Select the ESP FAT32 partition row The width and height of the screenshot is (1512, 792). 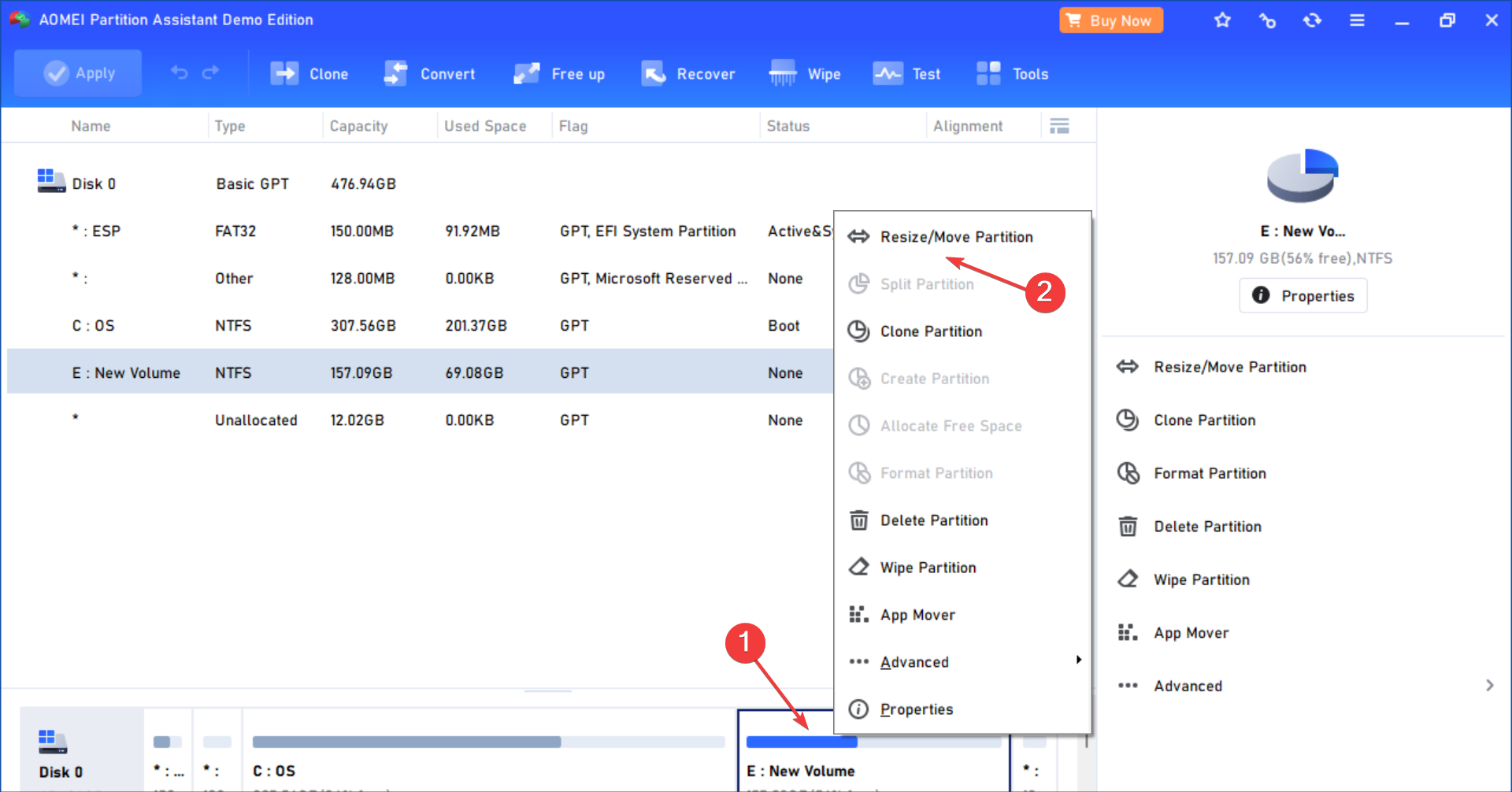click(421, 231)
